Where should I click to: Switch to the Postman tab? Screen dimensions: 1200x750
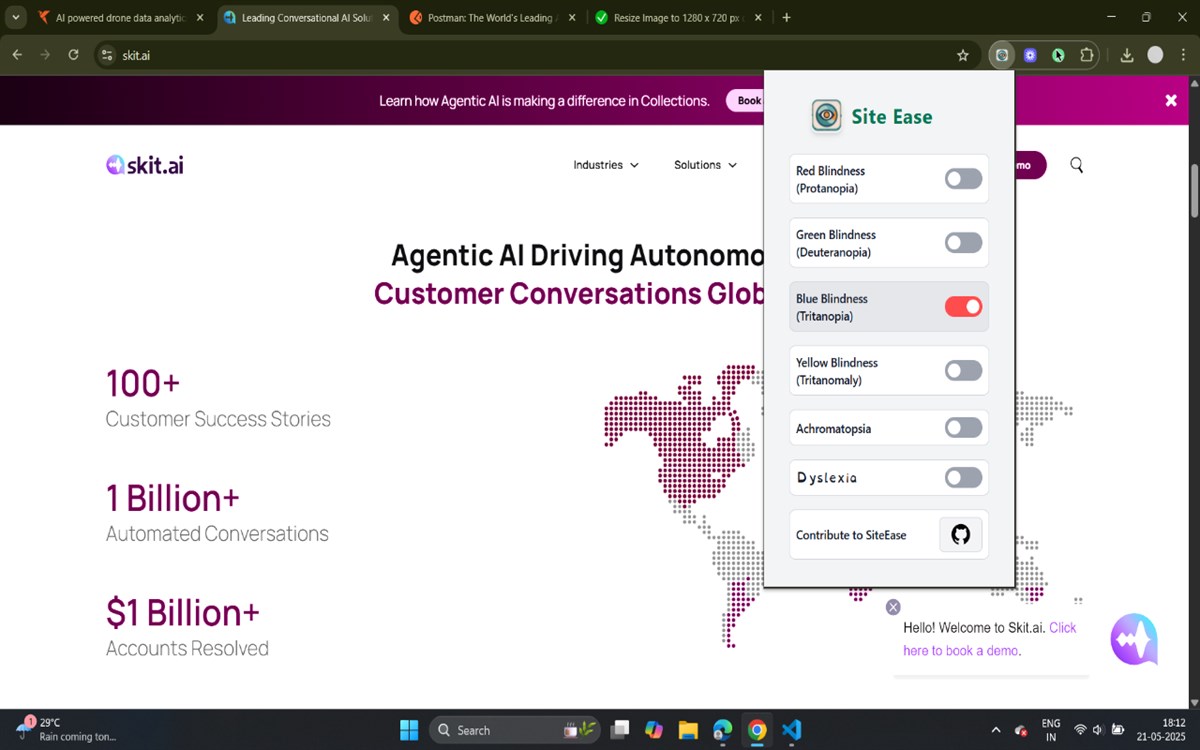pyautogui.click(x=492, y=18)
